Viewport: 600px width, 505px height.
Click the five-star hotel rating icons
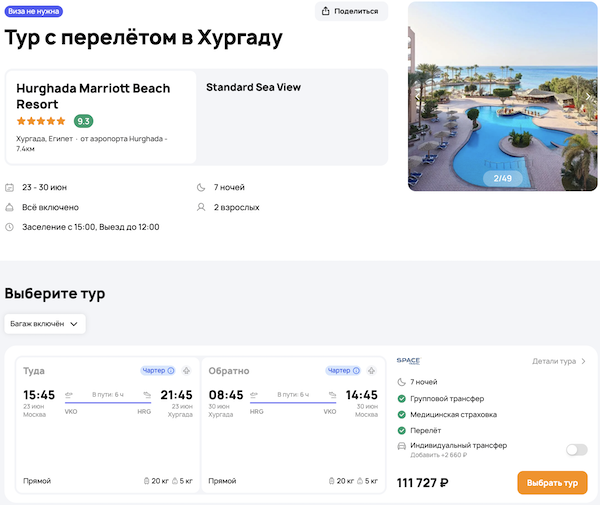[42, 121]
